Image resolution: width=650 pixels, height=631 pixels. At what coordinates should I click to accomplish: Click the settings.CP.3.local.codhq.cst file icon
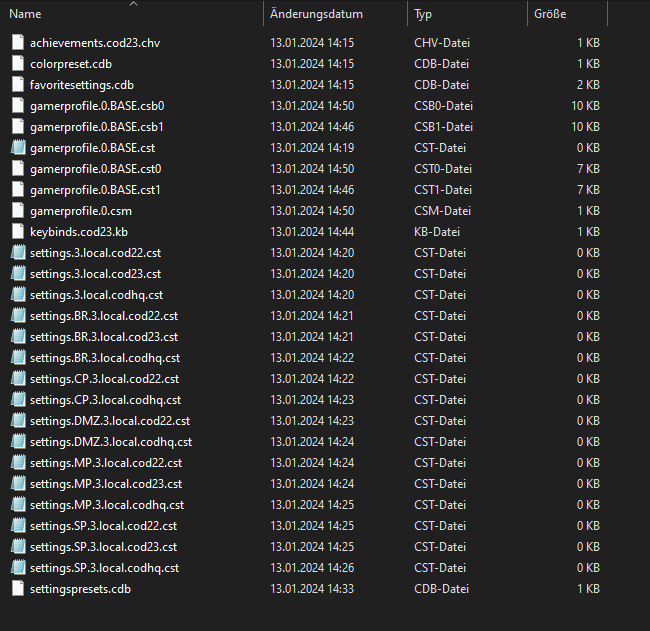coord(18,400)
